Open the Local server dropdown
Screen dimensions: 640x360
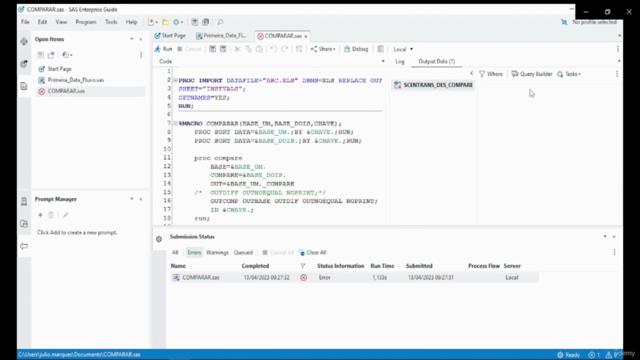pyautogui.click(x=403, y=49)
